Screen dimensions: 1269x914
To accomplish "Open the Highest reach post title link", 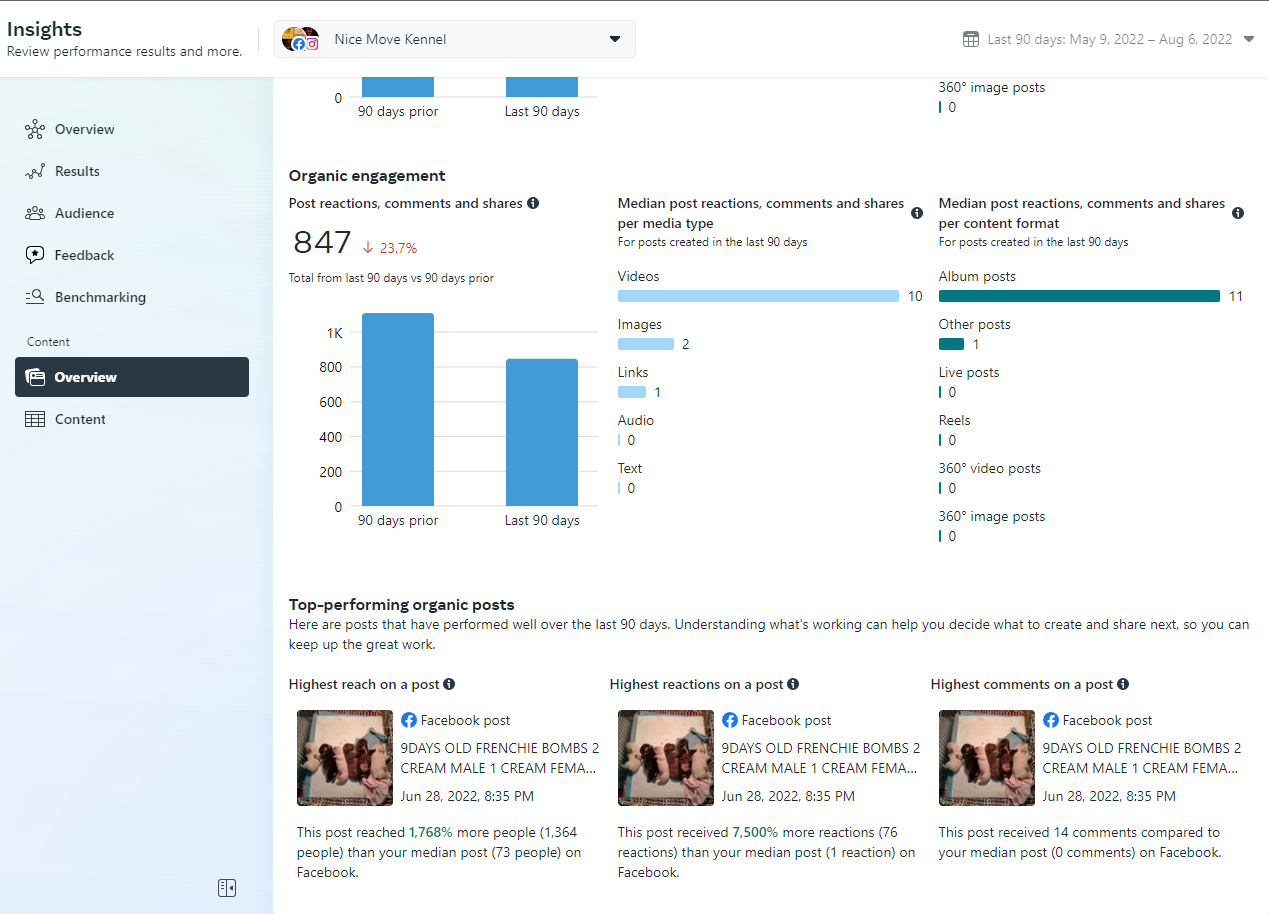I will [x=500, y=758].
